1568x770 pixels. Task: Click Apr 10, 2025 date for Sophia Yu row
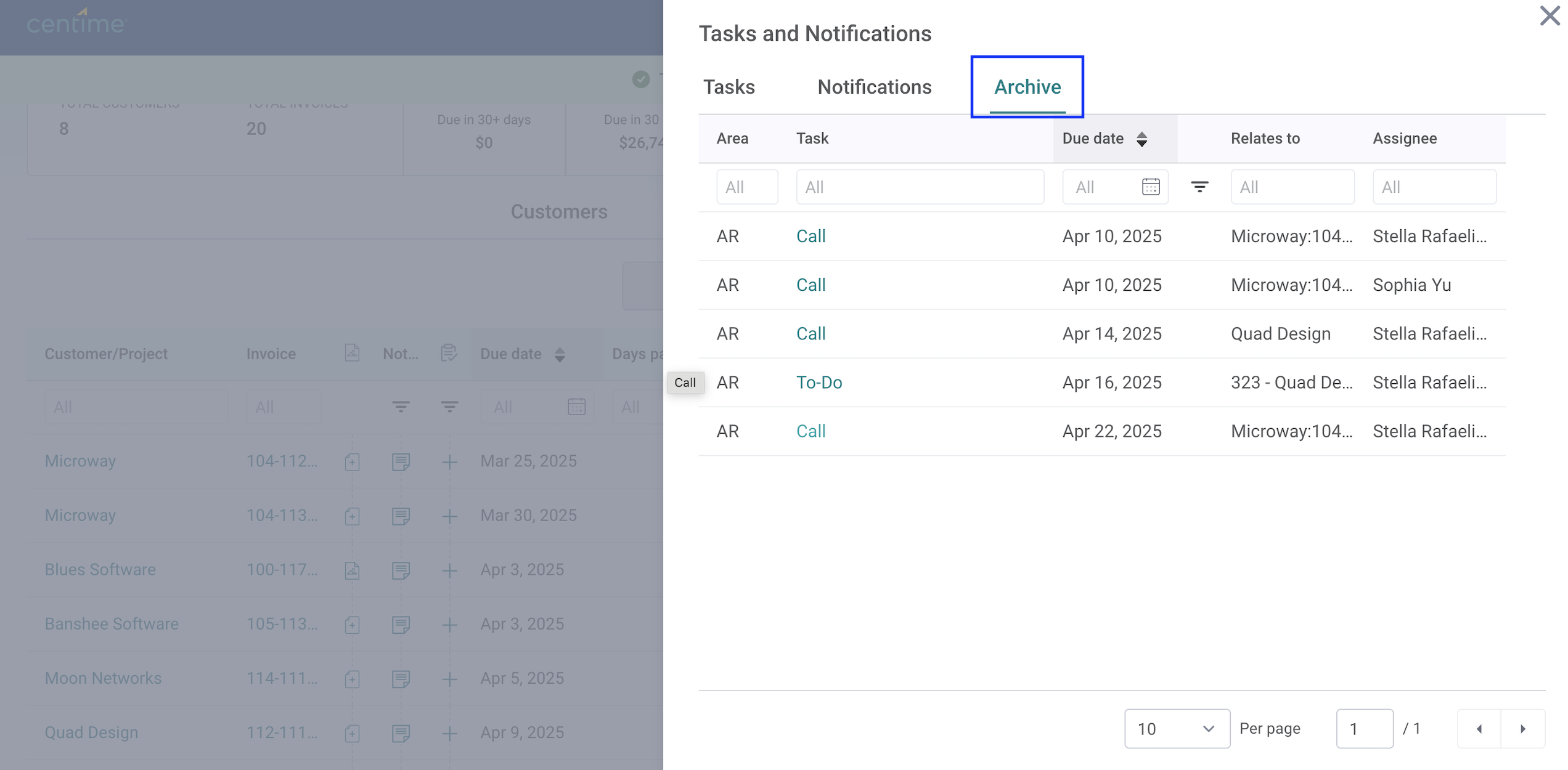(x=1112, y=285)
